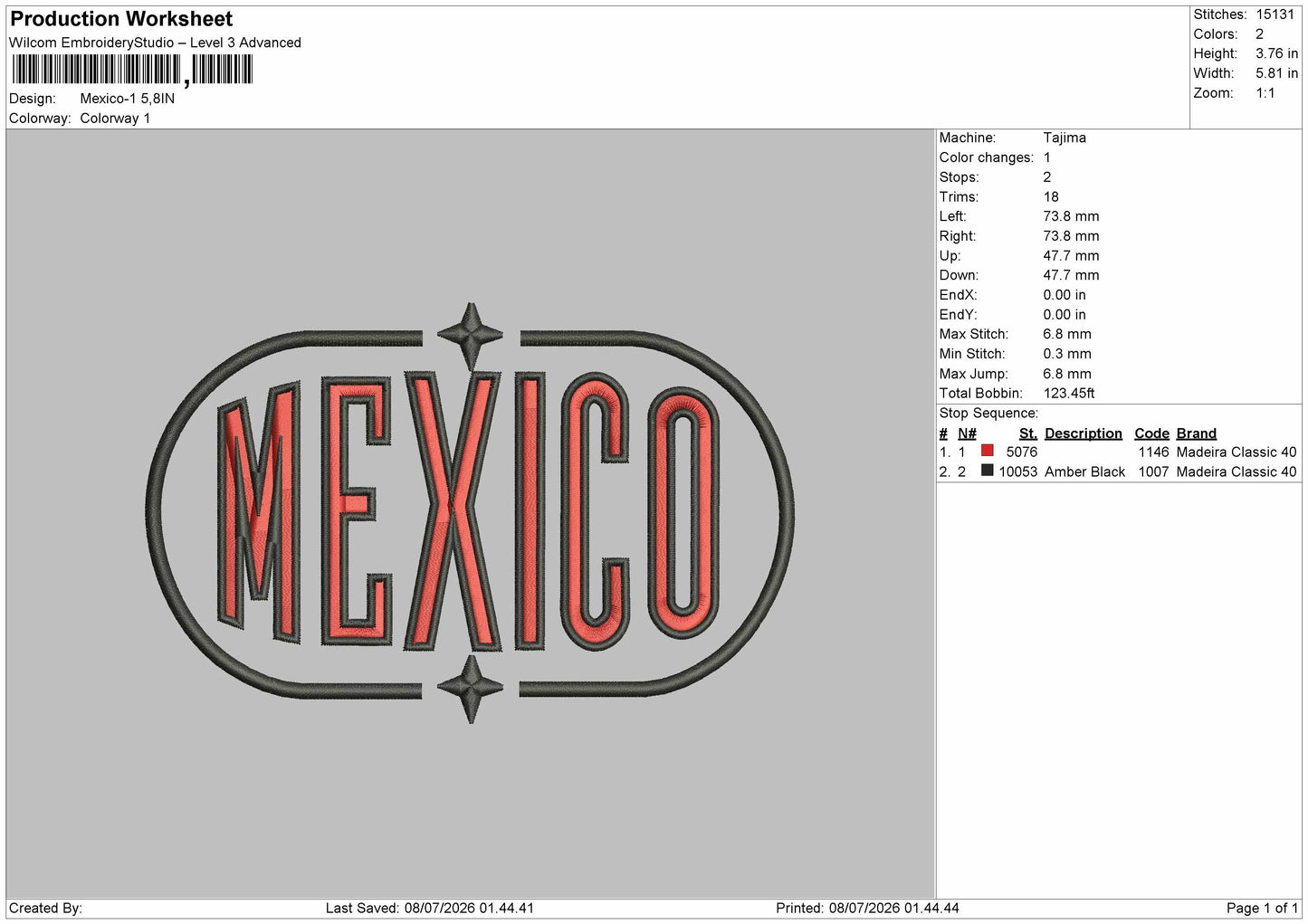The image size is (1308, 924).
Task: Click the top star ornament in design
Action: click(471, 336)
